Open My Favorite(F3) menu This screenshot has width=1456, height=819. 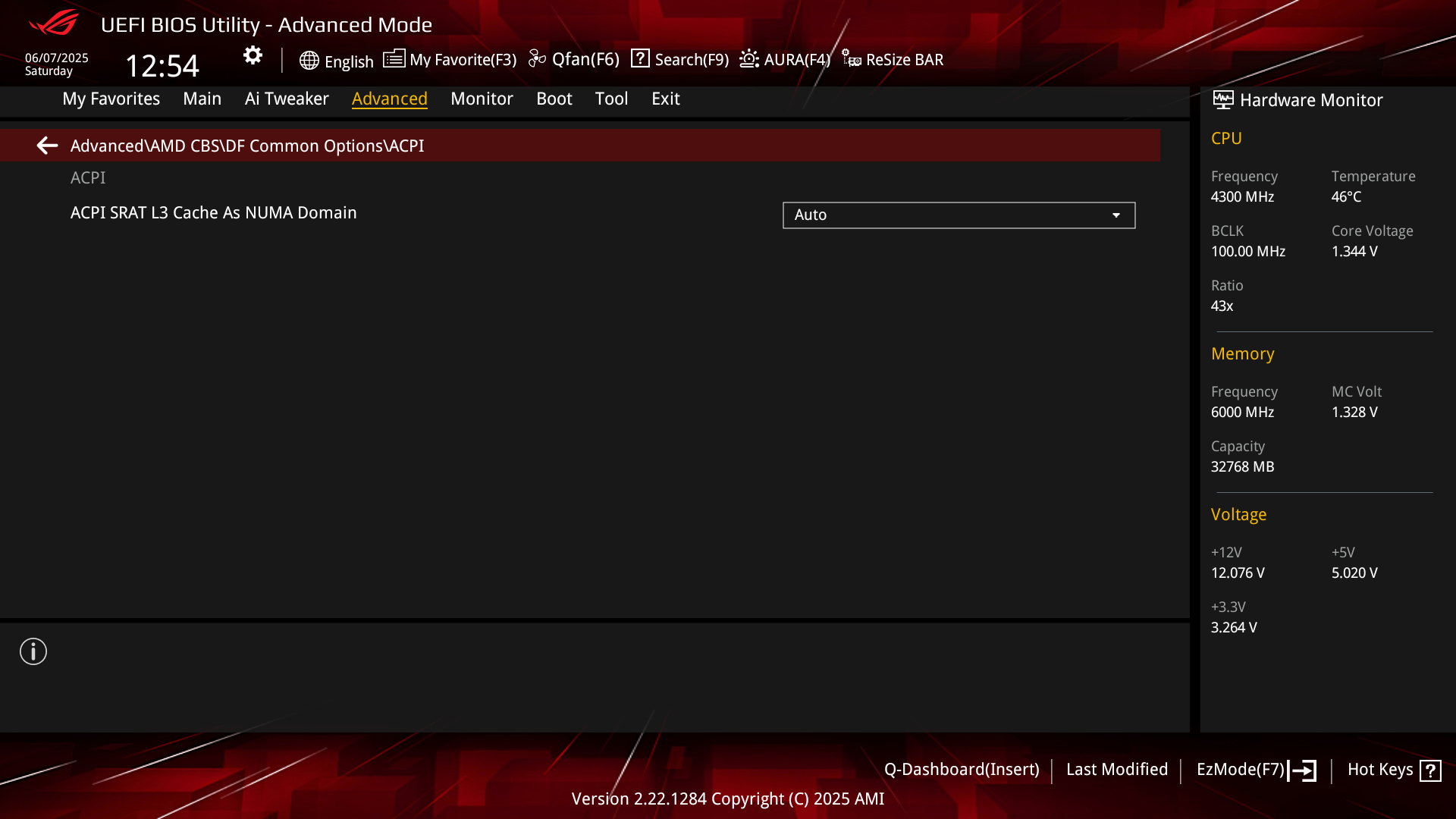click(x=463, y=60)
